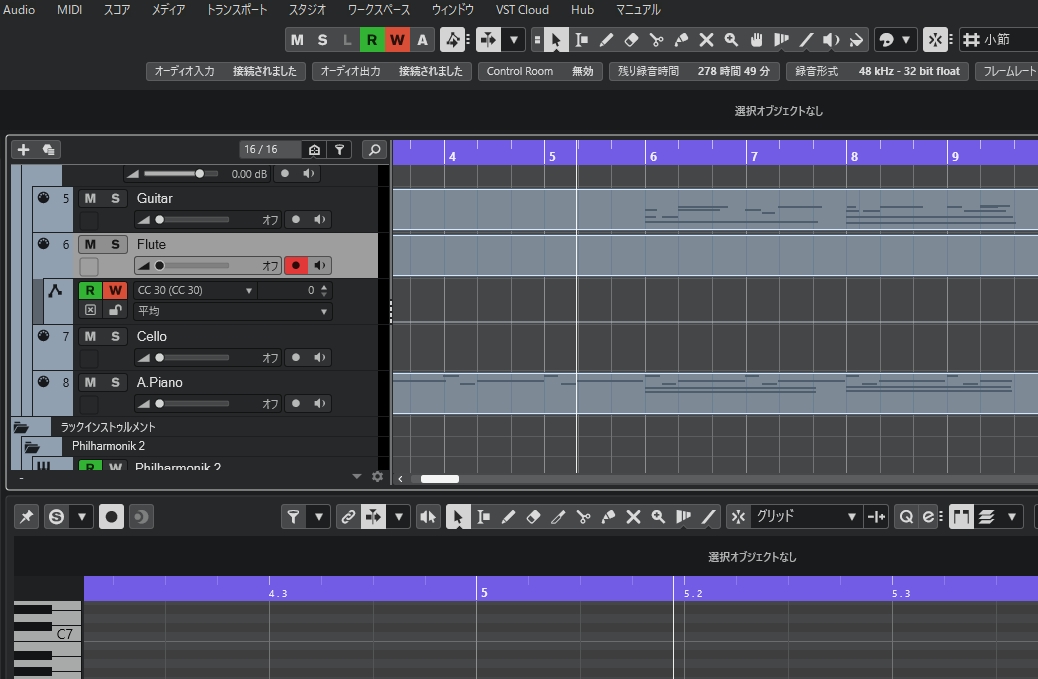Open the Hub menu
This screenshot has height=679, width=1038.
pyautogui.click(x=583, y=10)
